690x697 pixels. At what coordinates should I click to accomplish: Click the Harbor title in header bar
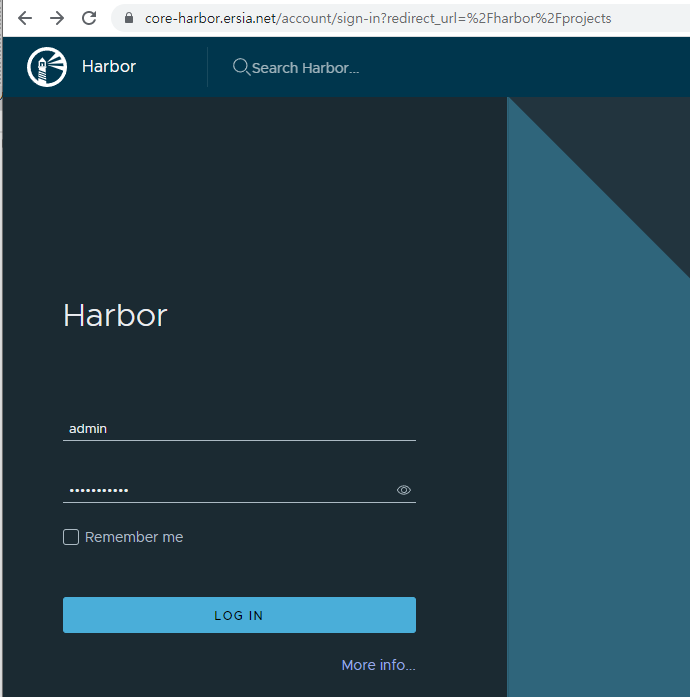[x=109, y=66]
